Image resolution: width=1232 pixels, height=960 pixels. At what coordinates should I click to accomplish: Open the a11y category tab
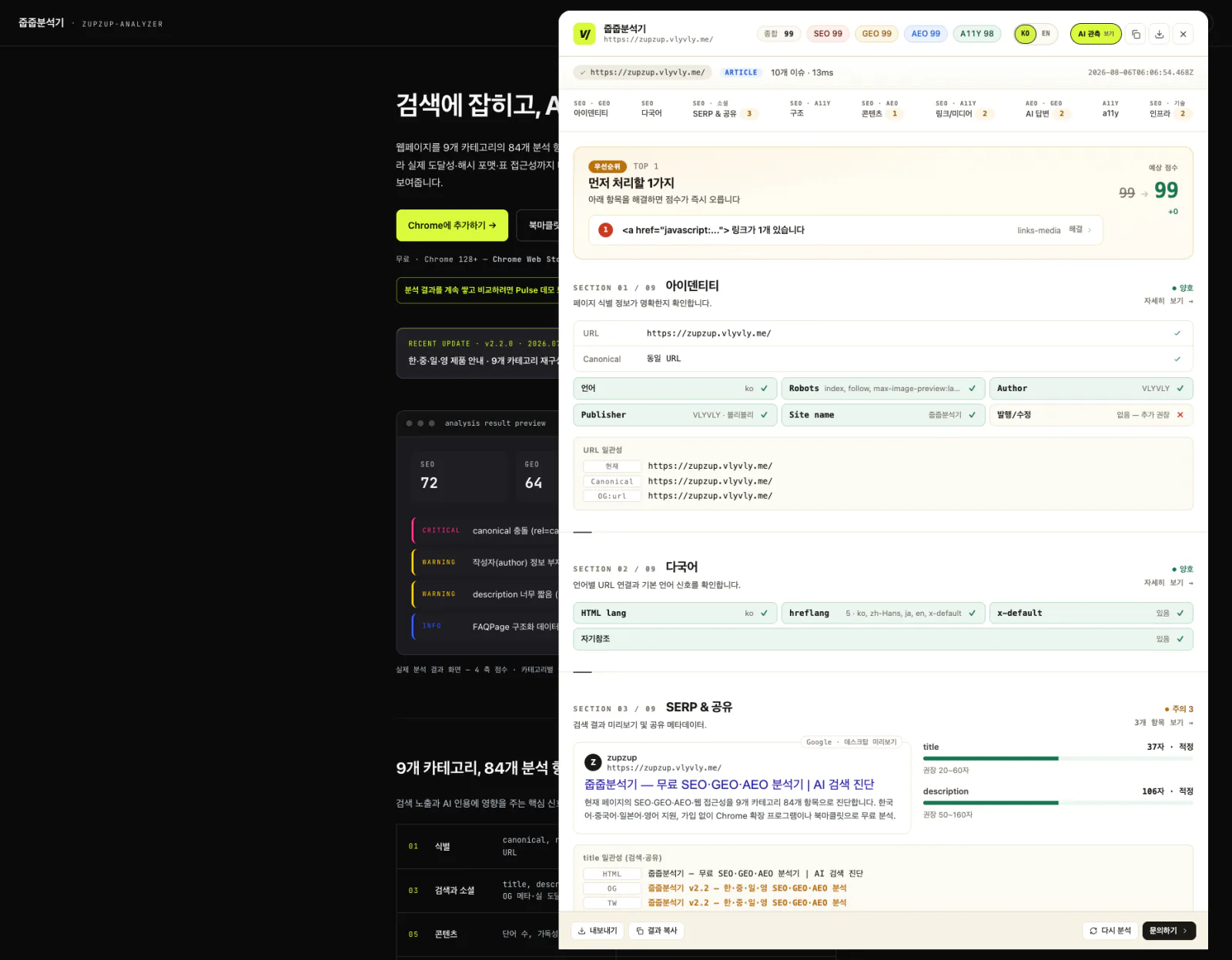[1110, 109]
